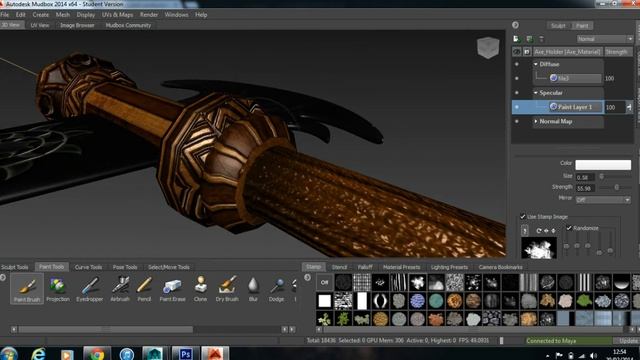Expand the Normal Map channel group
The width and height of the screenshot is (640, 360).
click(536, 122)
